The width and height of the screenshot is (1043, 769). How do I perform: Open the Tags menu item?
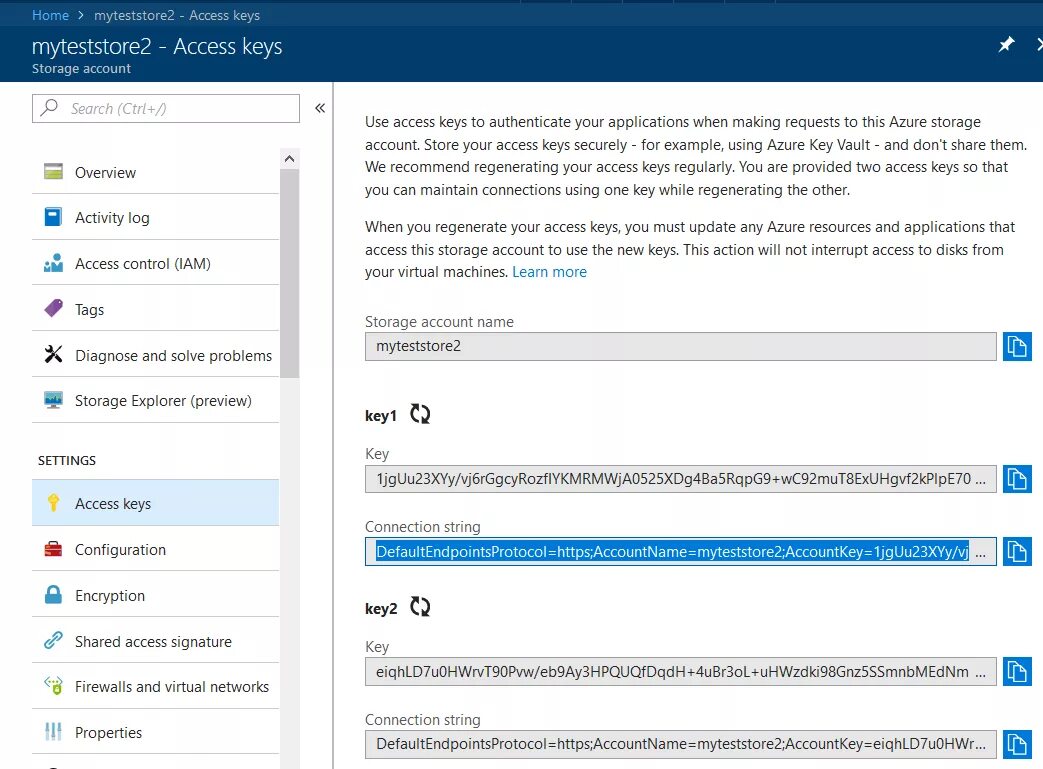pos(155,309)
